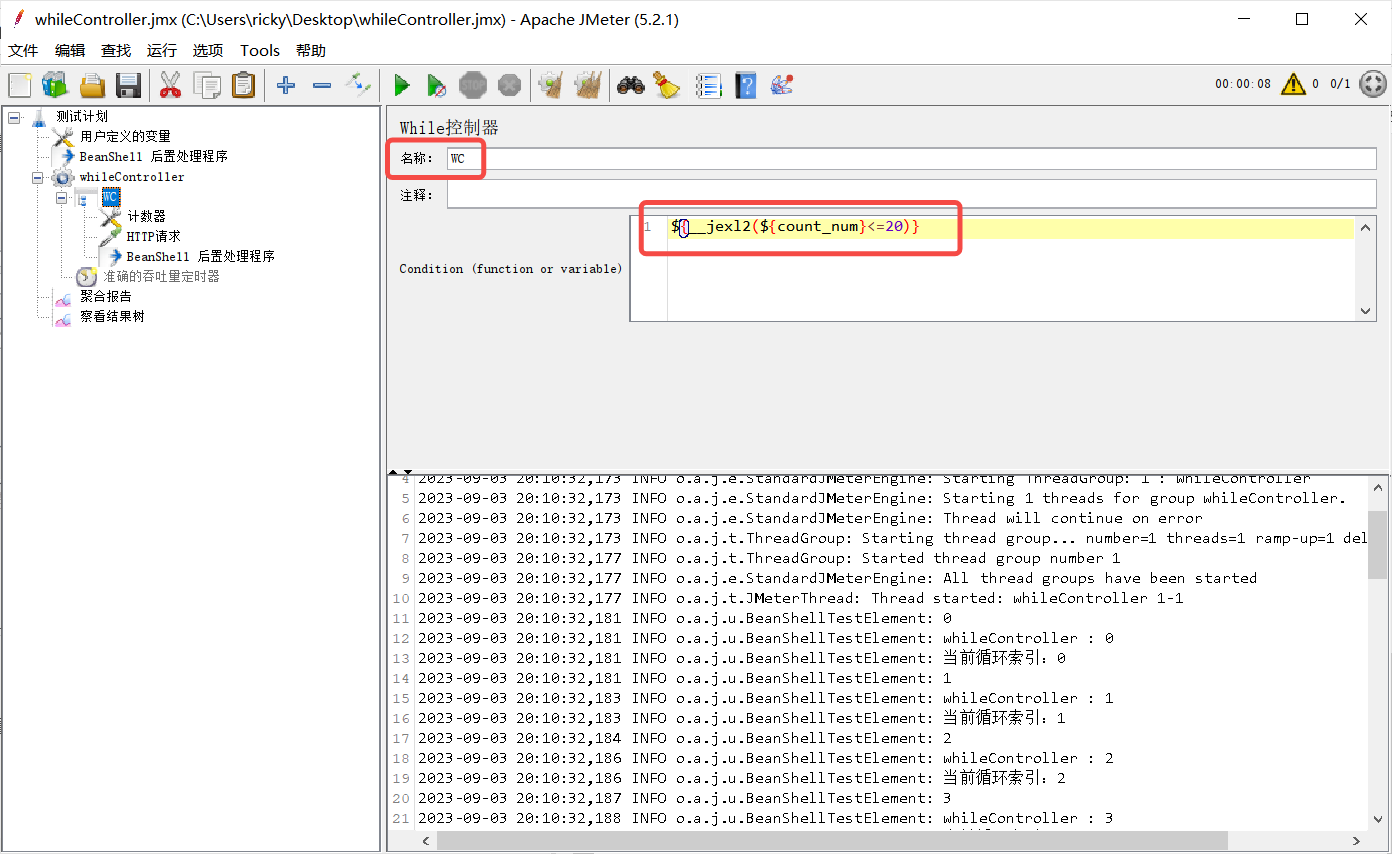This screenshot has width=1392, height=854.
Task: Open the Help question mark icon
Action: coord(745,85)
